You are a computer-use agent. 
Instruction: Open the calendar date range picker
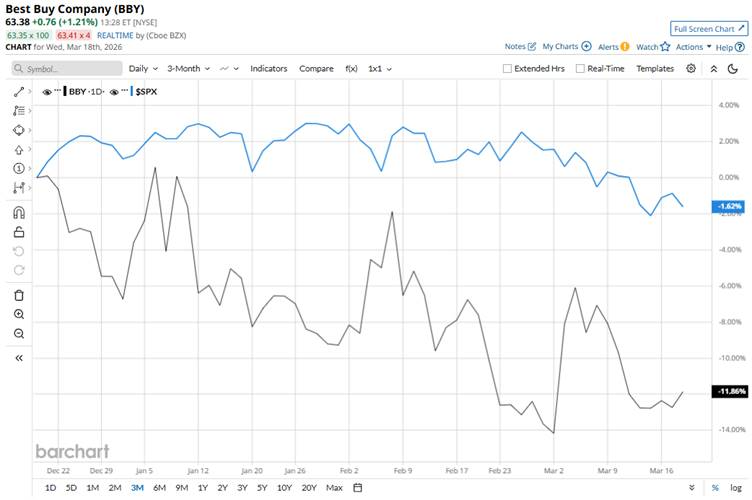(x=357, y=487)
